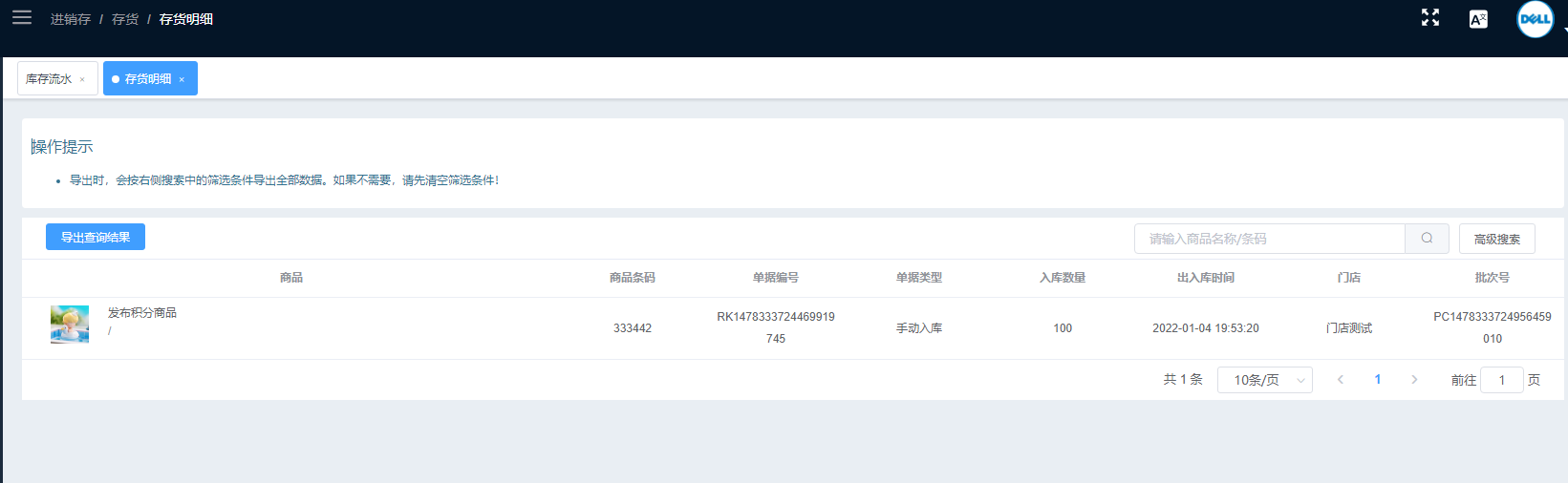Click the search magnifier icon button

(1427, 239)
